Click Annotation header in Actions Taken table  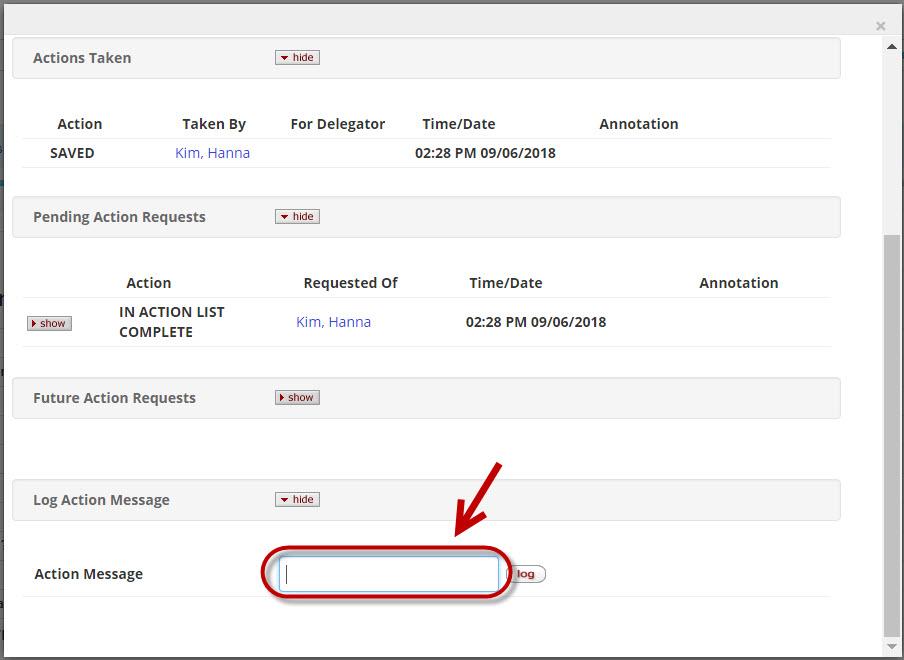click(639, 124)
